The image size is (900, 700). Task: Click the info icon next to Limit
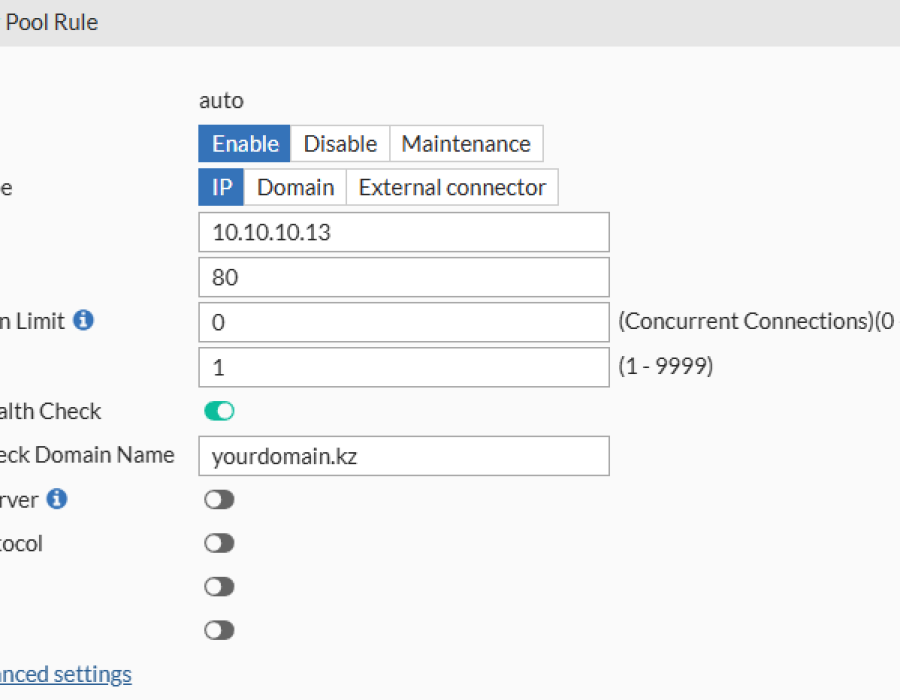tap(83, 320)
